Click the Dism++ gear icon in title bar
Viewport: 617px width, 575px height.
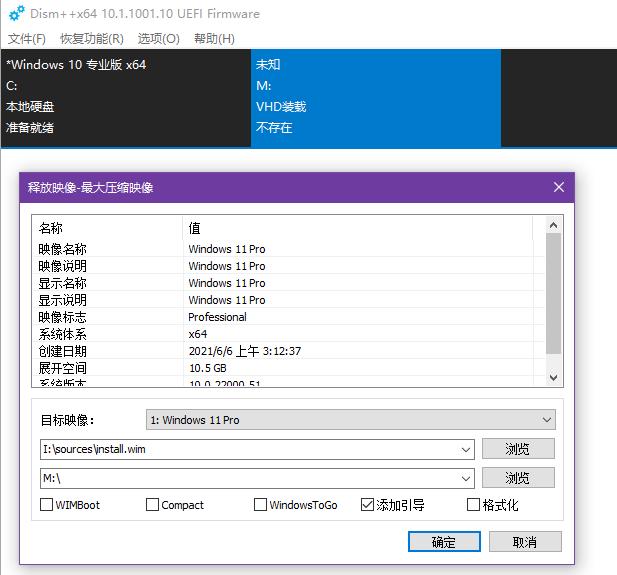pyautogui.click(x=16, y=13)
